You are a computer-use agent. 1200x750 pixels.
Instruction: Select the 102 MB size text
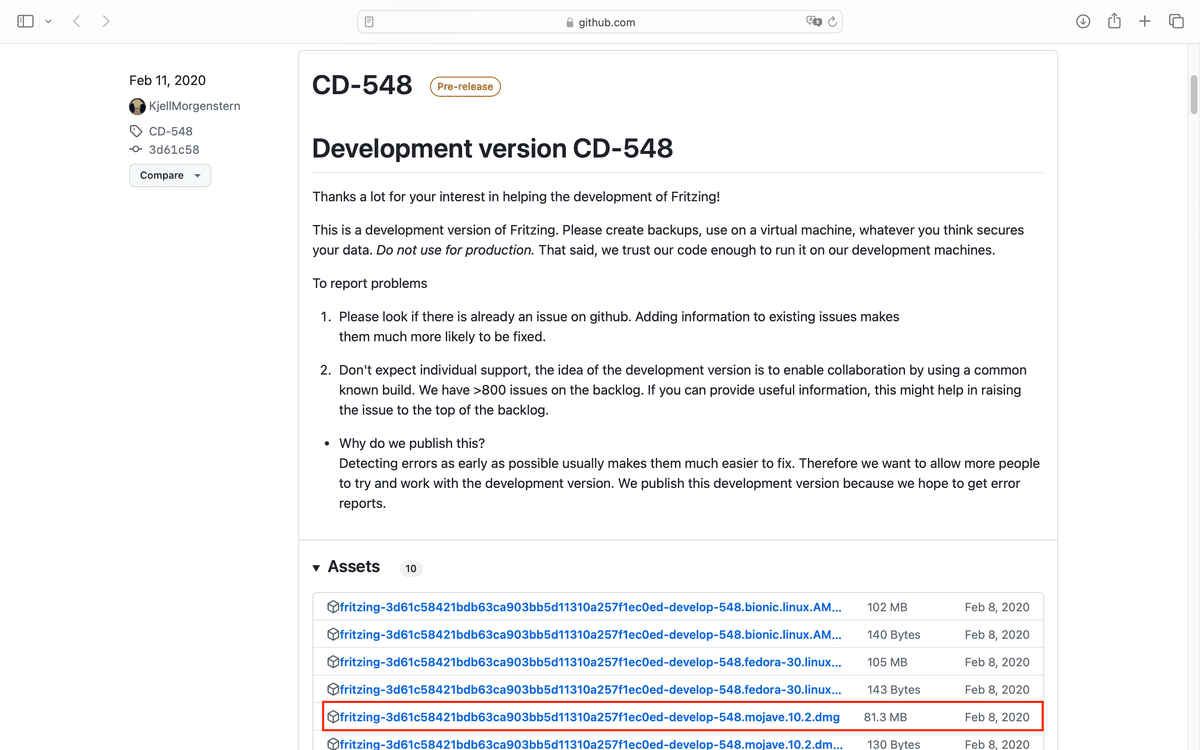pyautogui.click(x=888, y=607)
